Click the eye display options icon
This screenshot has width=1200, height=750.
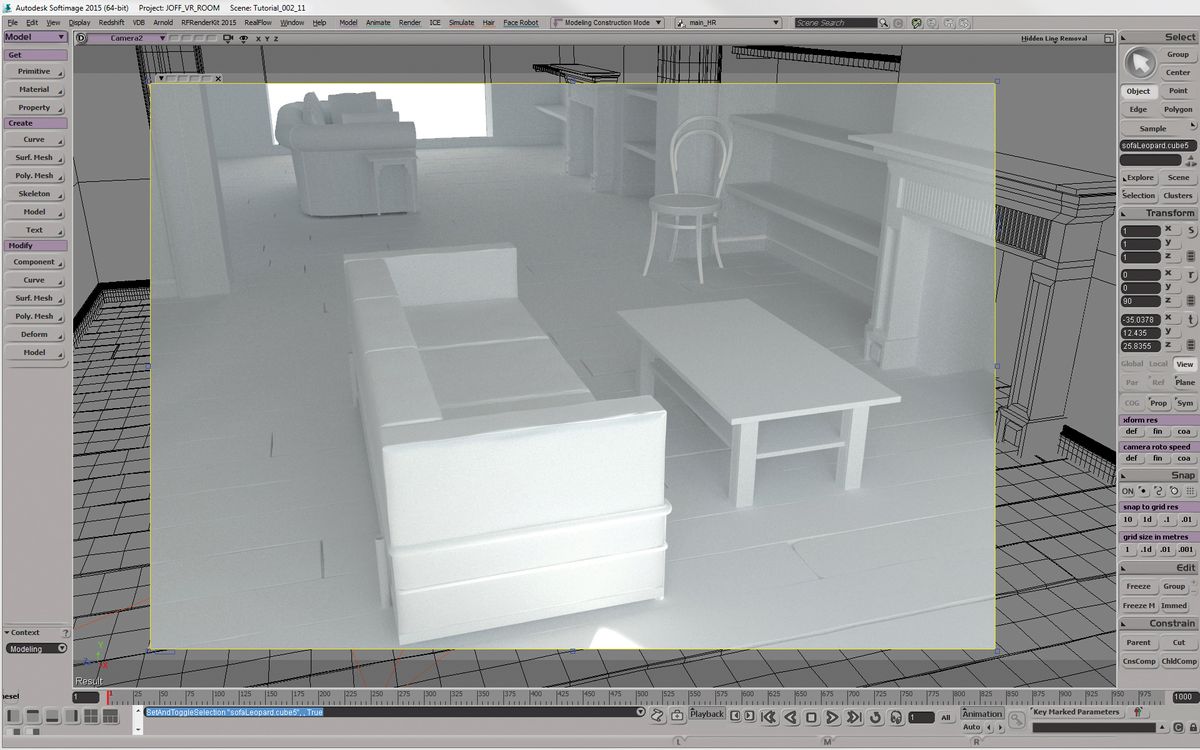[244, 38]
